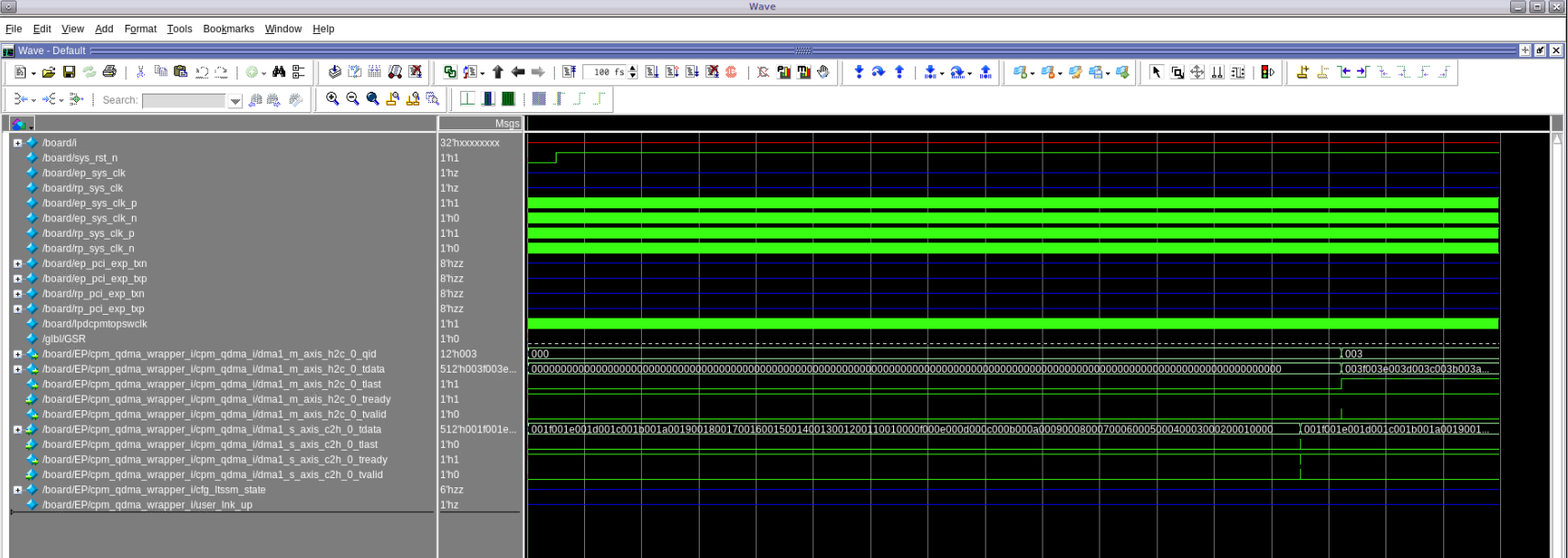Click the Open folder icon
1568x558 pixels.
point(49,73)
